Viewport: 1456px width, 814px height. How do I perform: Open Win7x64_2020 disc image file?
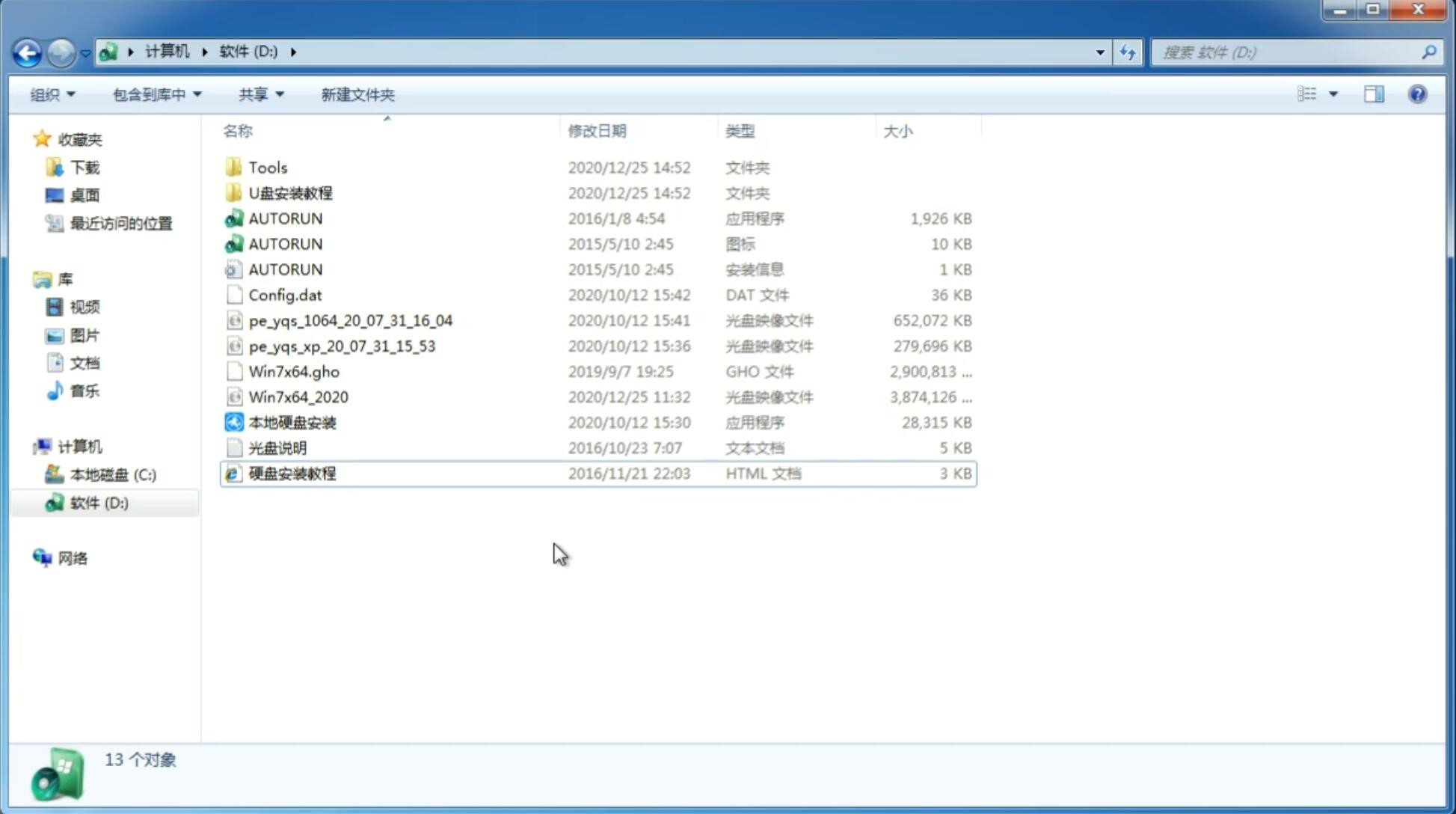pyautogui.click(x=297, y=396)
